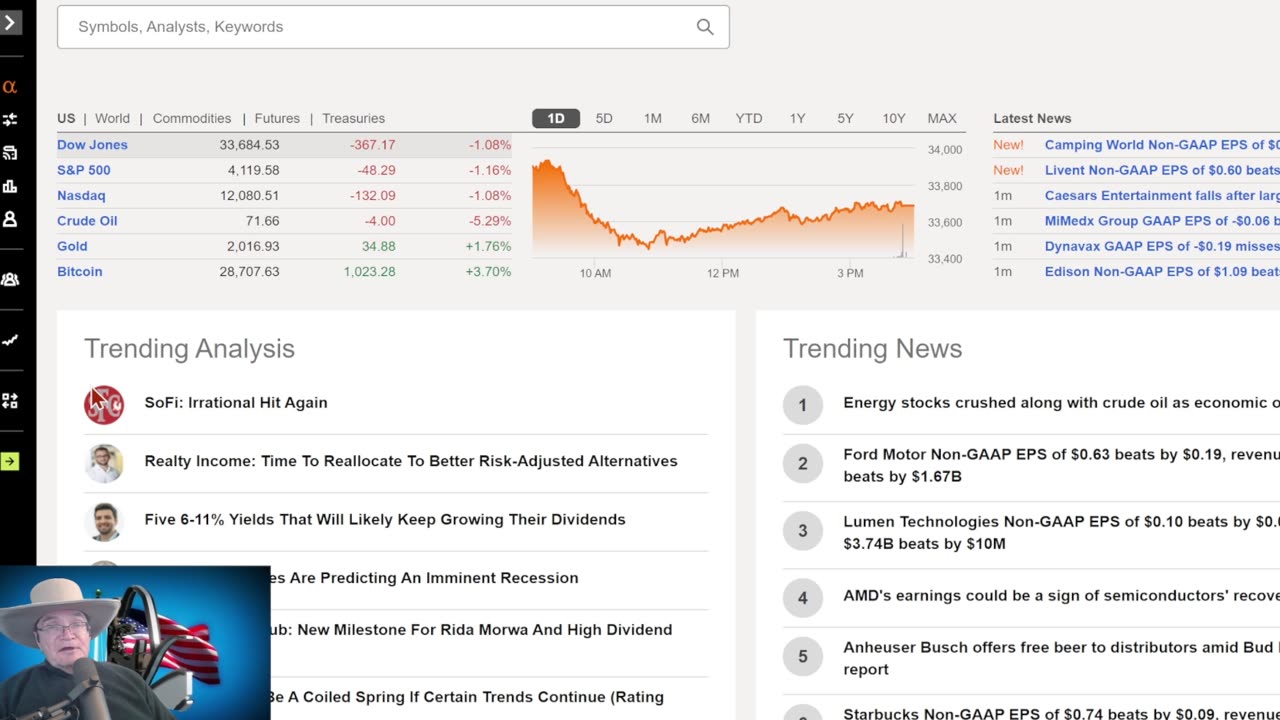This screenshot has width=1280, height=720.
Task: Open the Coiled Spring article
Action: click(x=467, y=697)
